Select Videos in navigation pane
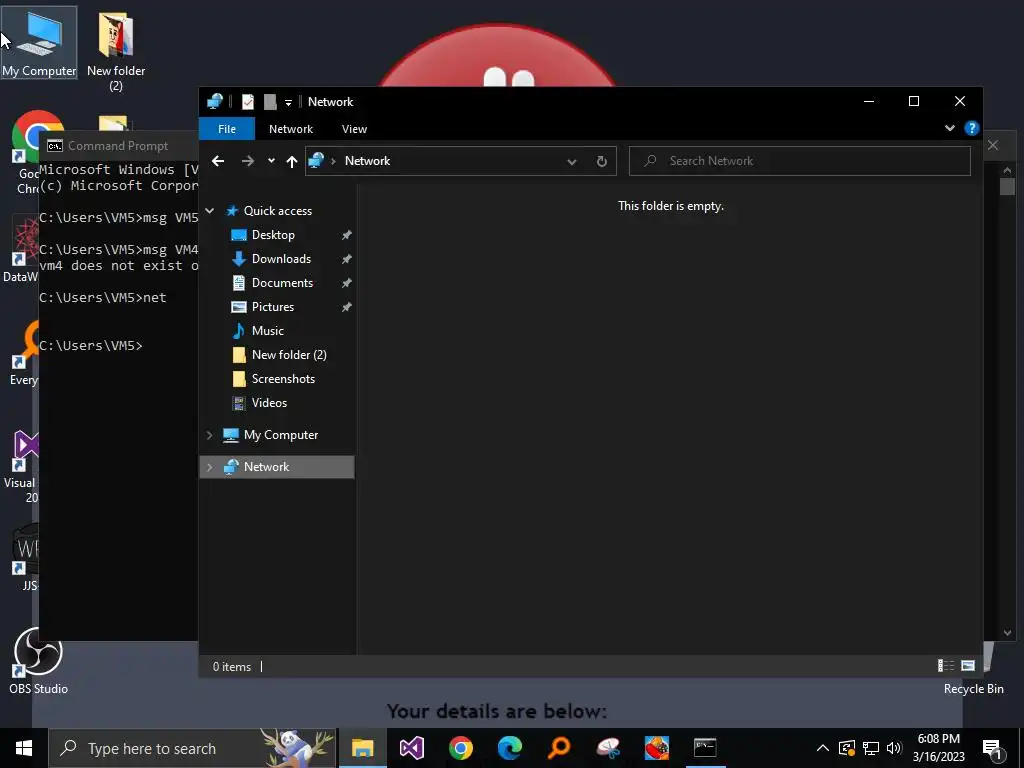1024x768 pixels. coord(269,403)
